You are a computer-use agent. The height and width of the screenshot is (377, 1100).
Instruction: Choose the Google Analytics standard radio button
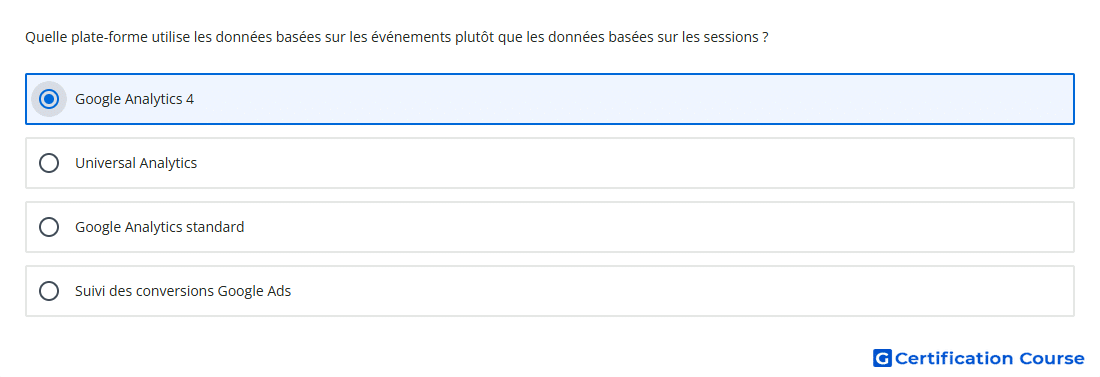pos(49,227)
